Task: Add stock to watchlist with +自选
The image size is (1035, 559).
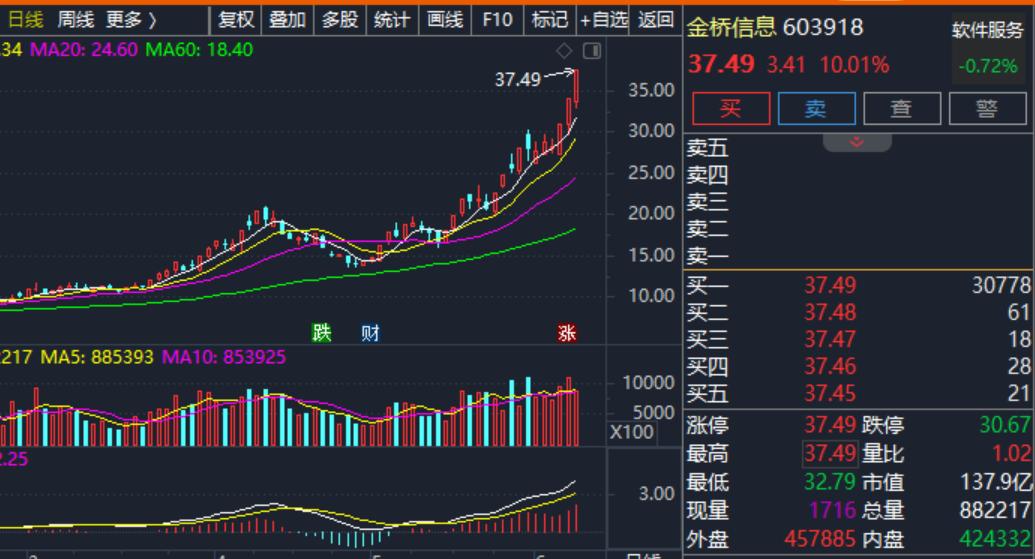Action: click(604, 19)
